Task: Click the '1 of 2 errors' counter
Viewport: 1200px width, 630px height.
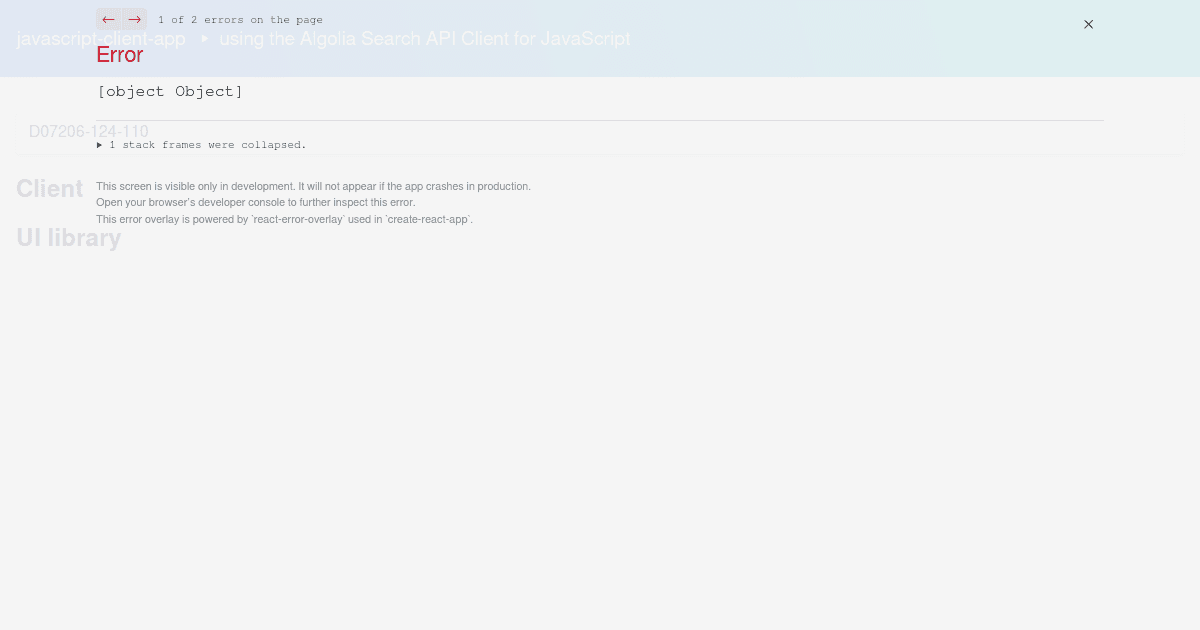Action: pyautogui.click(x=240, y=20)
